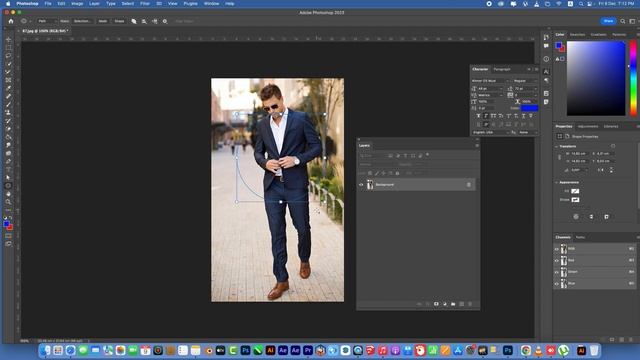
Task: Select the Clone Stamp tool
Action: 9,113
